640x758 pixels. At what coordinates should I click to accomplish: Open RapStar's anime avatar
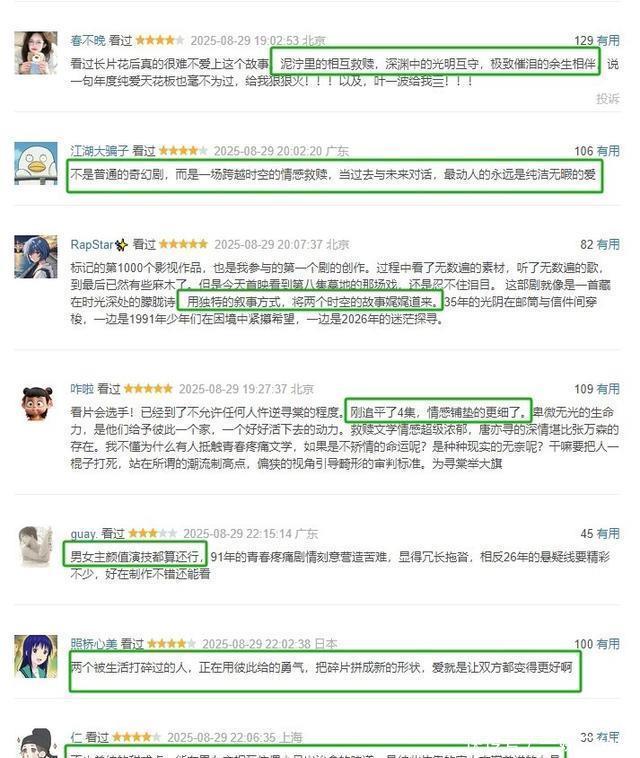36,257
